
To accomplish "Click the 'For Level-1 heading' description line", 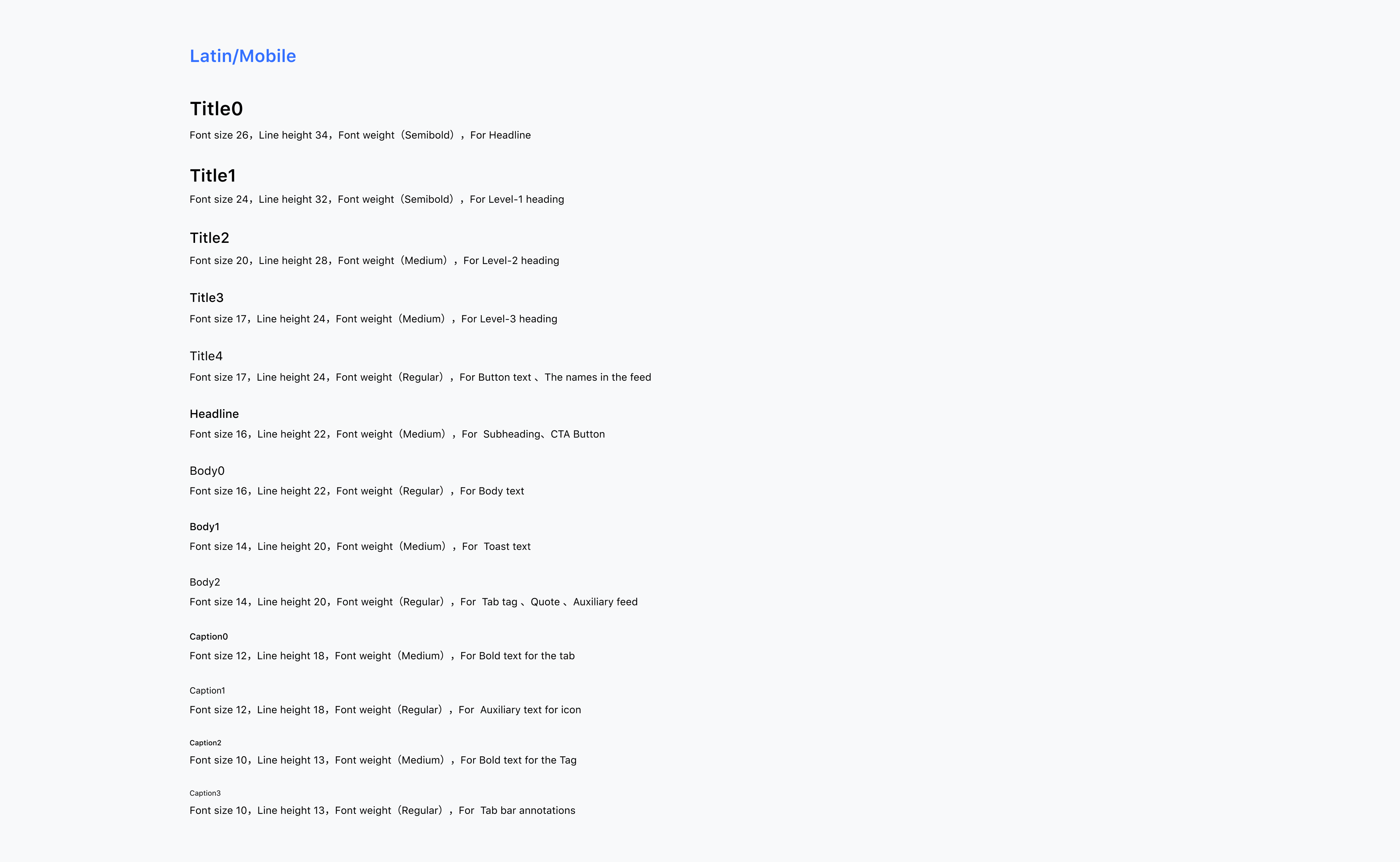I will 377,199.
